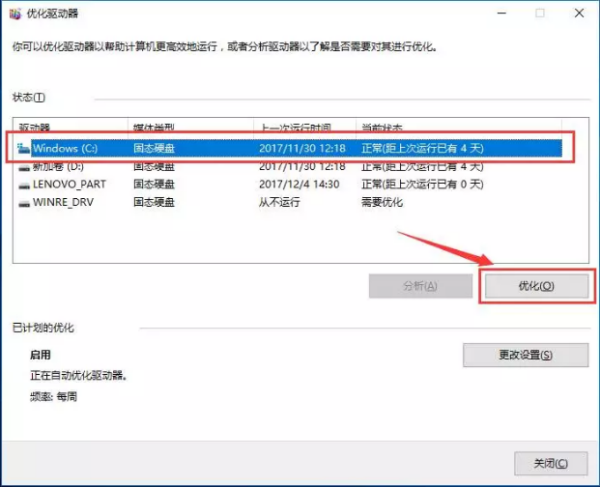Open 更改设置(S) for scheduled optimization
Image resolution: width=600 pixels, height=487 pixels.
tap(523, 354)
